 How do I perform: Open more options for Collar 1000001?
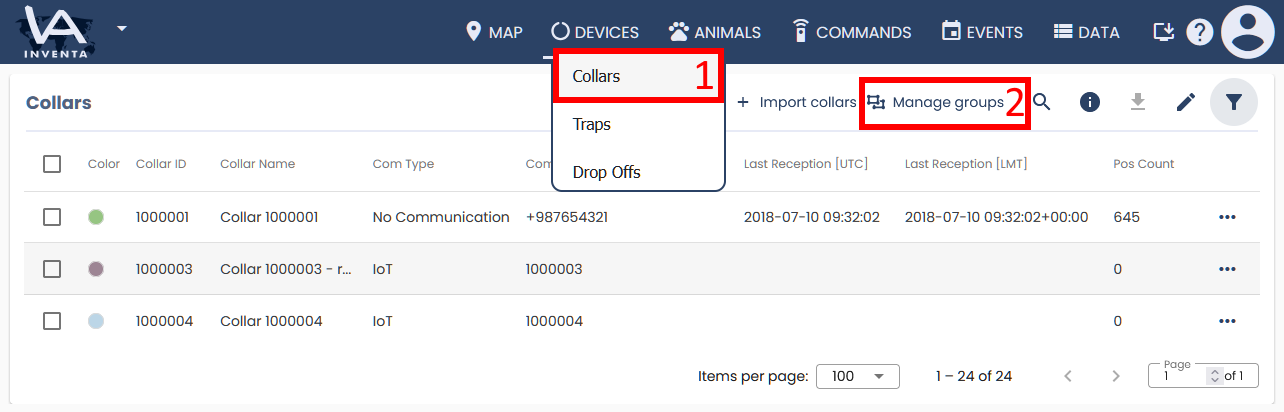[1227, 217]
